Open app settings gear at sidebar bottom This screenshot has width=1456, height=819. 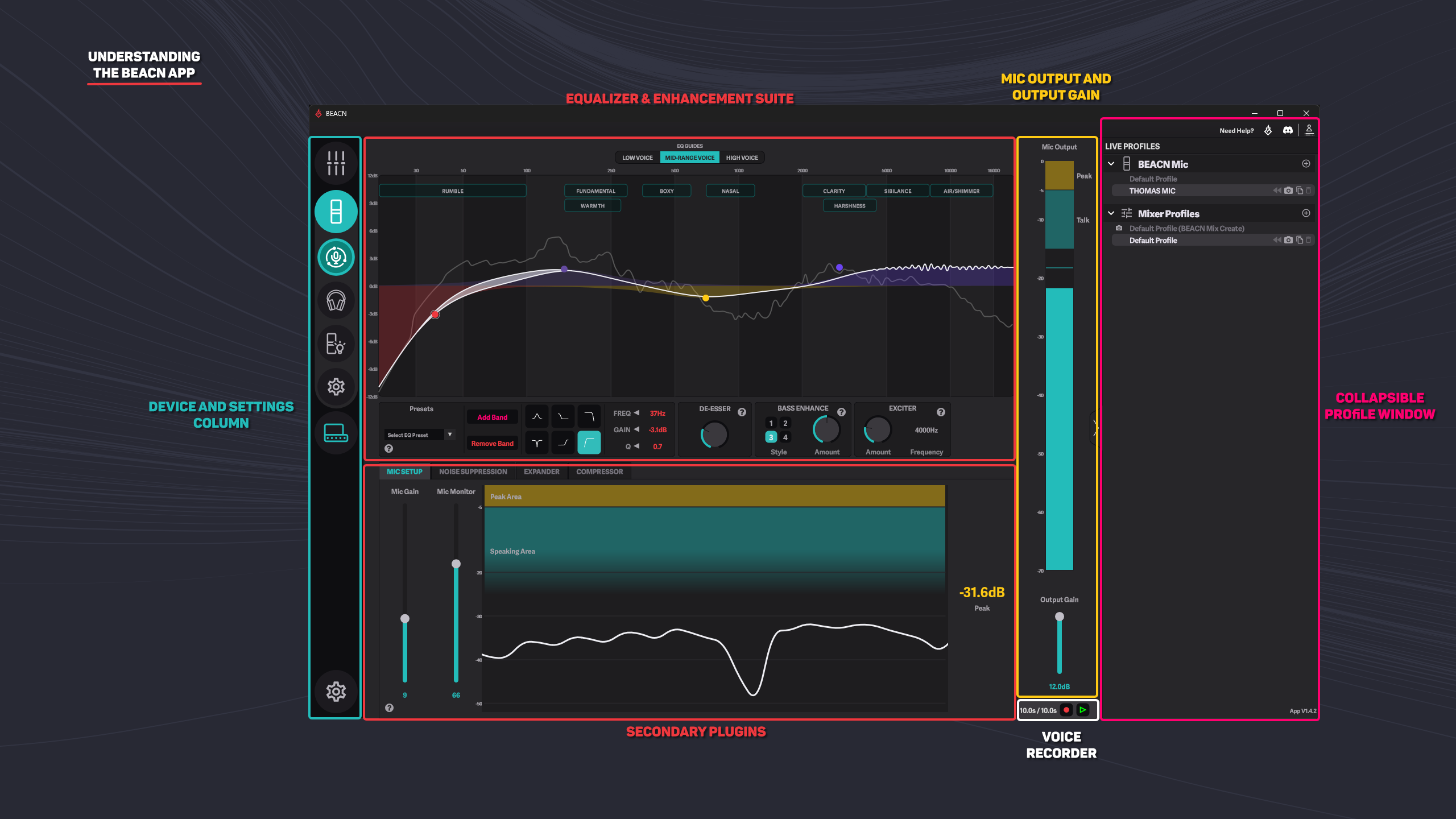point(336,692)
